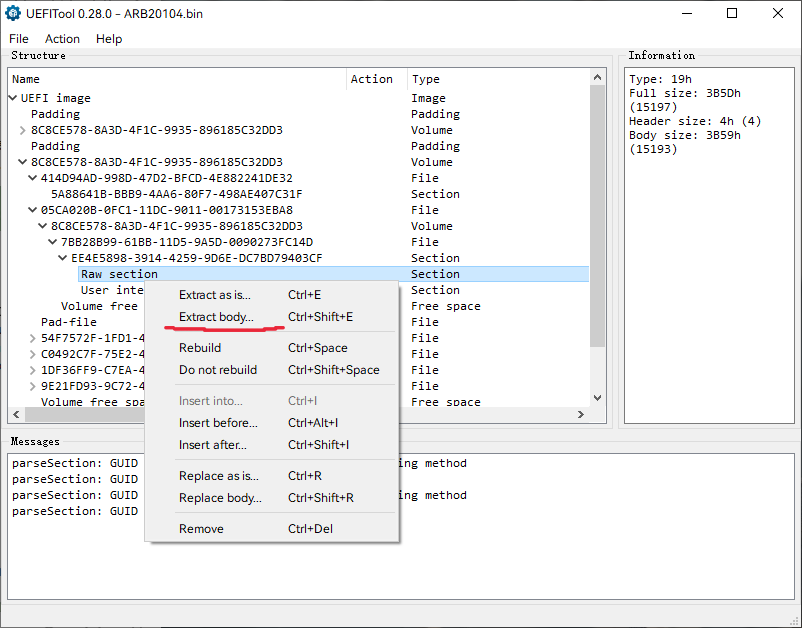Image resolution: width=802 pixels, height=628 pixels.
Task: Click Rebuild in the context menu
Action: pos(200,348)
